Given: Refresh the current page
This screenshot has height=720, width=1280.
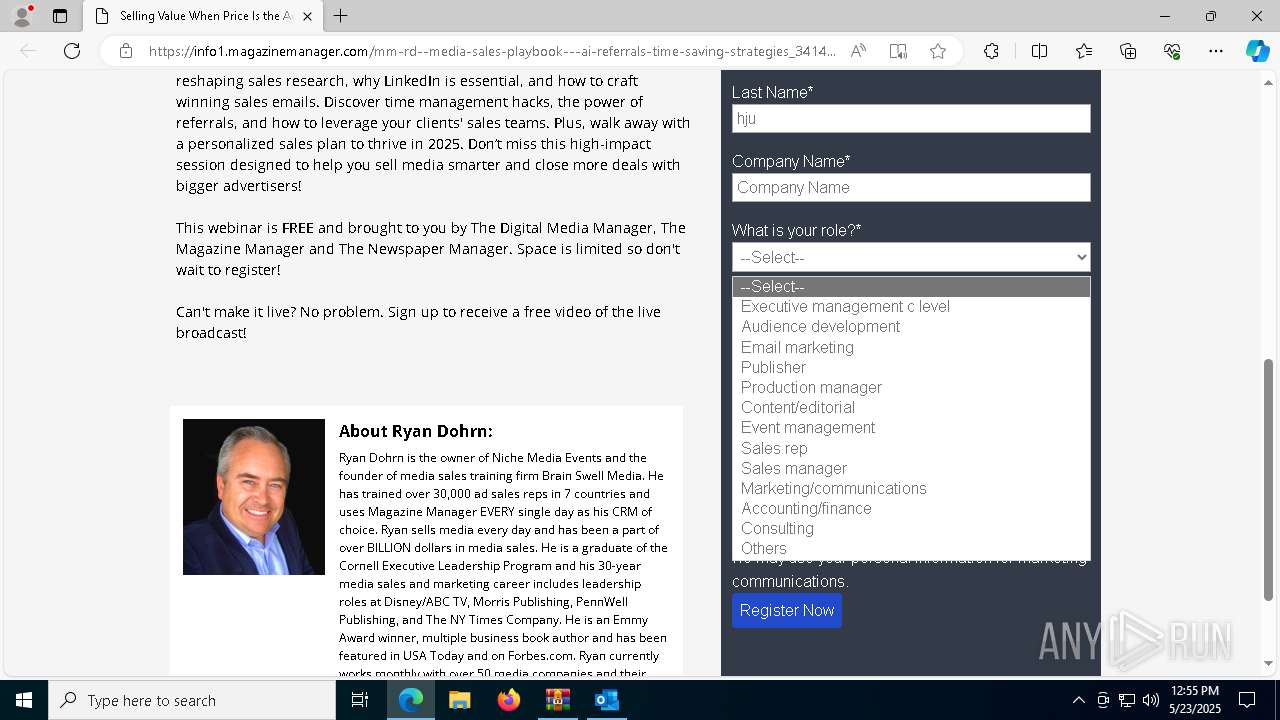Looking at the screenshot, I should pos(72,51).
